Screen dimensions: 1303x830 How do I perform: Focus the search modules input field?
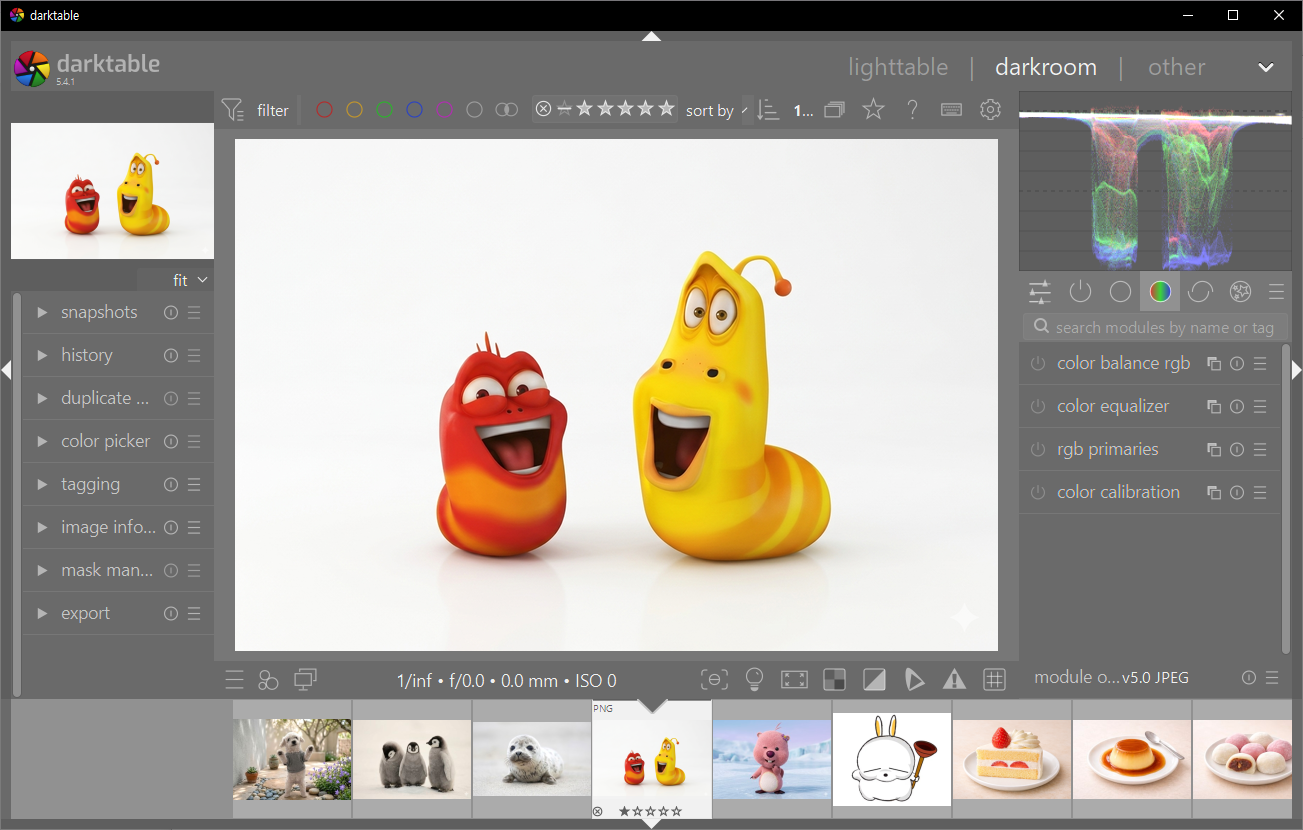click(x=1154, y=327)
